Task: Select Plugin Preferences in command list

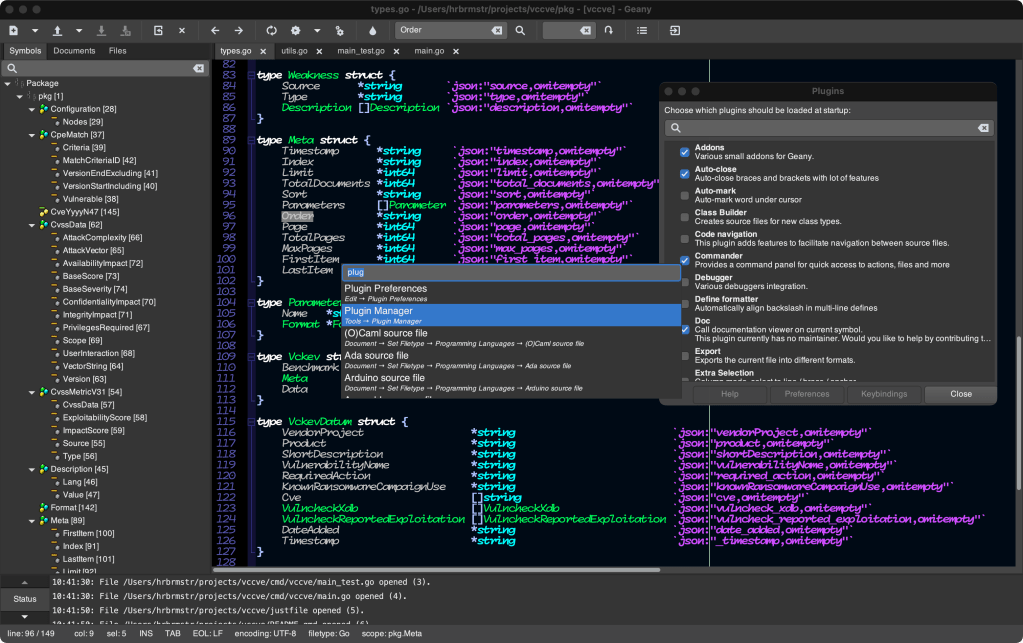Action: [385, 289]
